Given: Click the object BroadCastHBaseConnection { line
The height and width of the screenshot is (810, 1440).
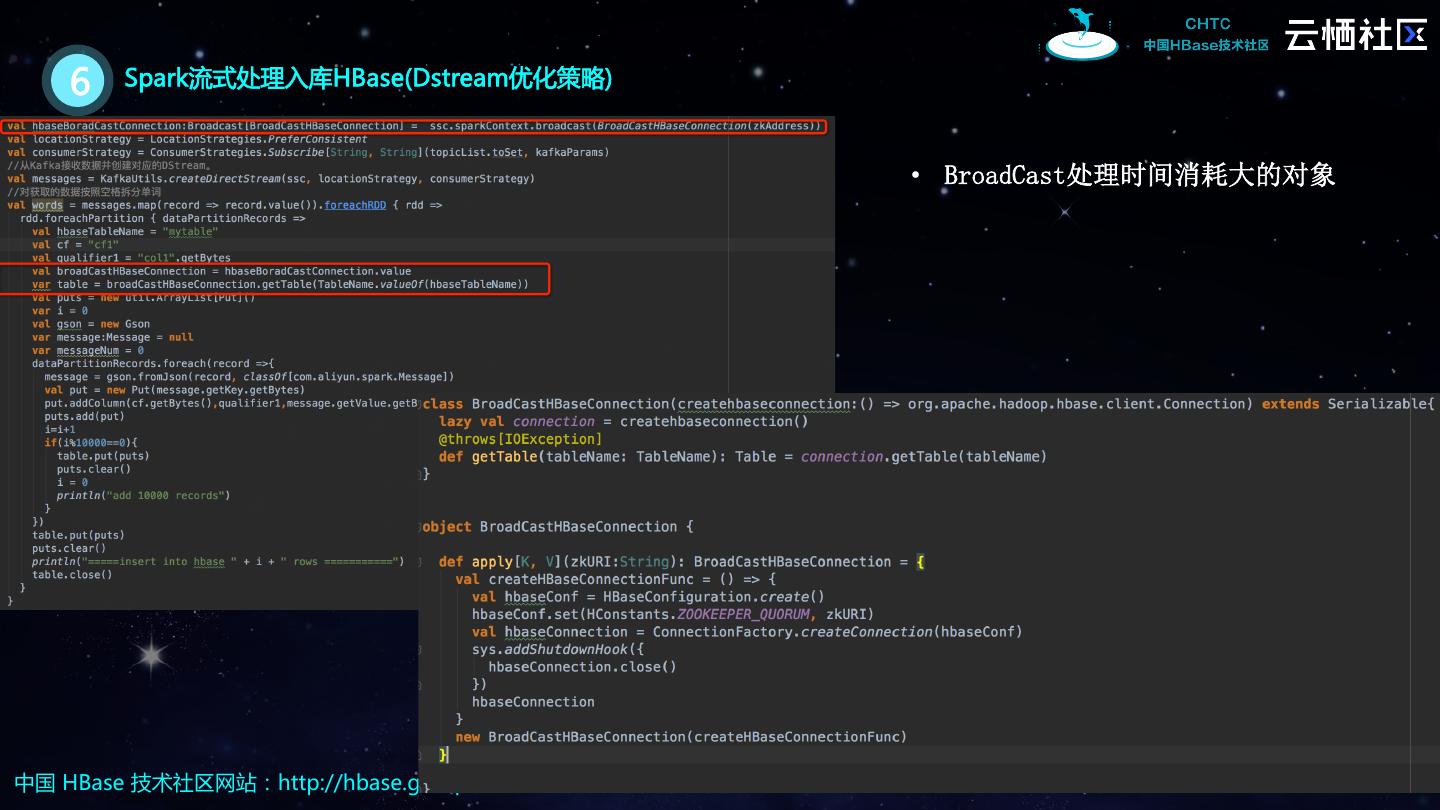Looking at the screenshot, I should [x=557, y=526].
